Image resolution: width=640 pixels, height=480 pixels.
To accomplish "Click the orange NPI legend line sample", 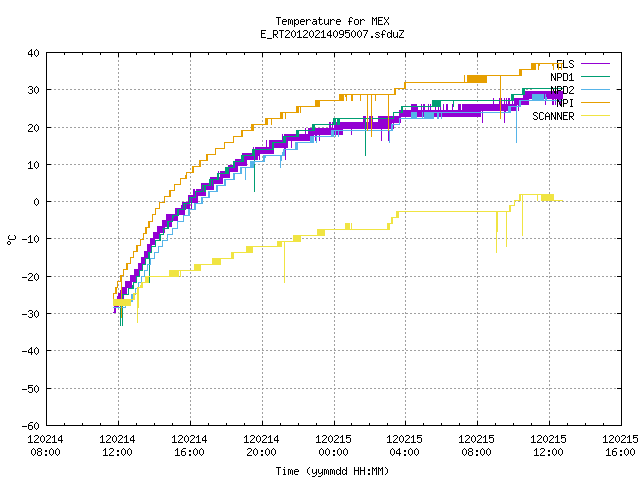I will click(x=595, y=102).
